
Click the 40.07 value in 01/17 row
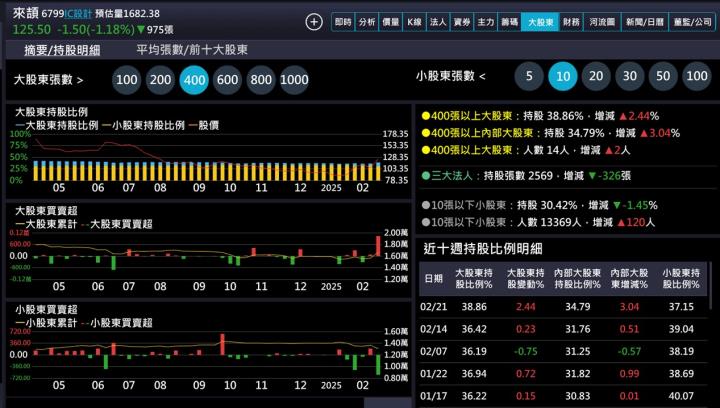pos(681,396)
